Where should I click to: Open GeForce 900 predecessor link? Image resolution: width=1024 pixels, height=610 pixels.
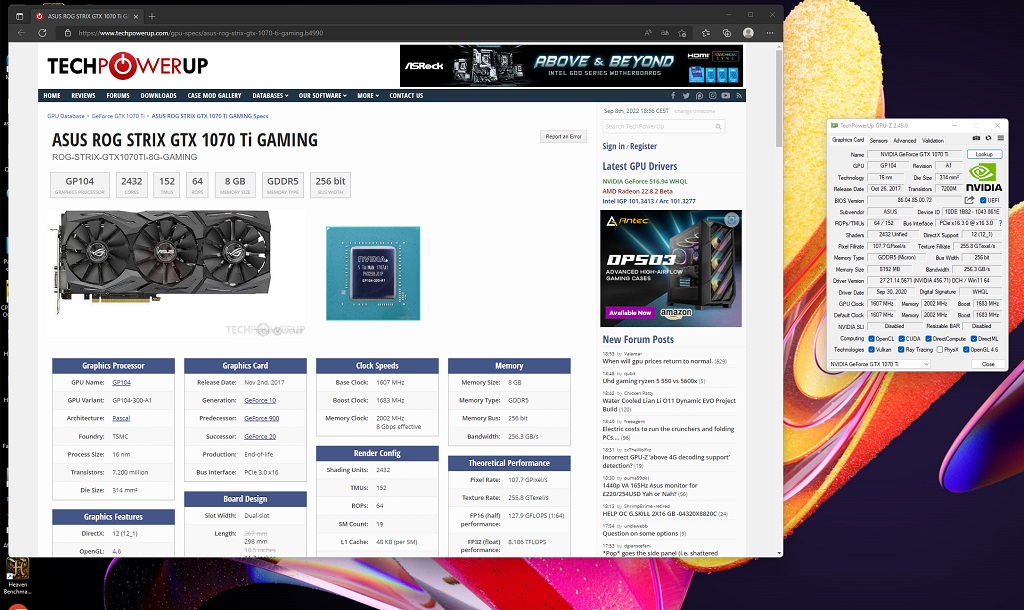click(261, 419)
